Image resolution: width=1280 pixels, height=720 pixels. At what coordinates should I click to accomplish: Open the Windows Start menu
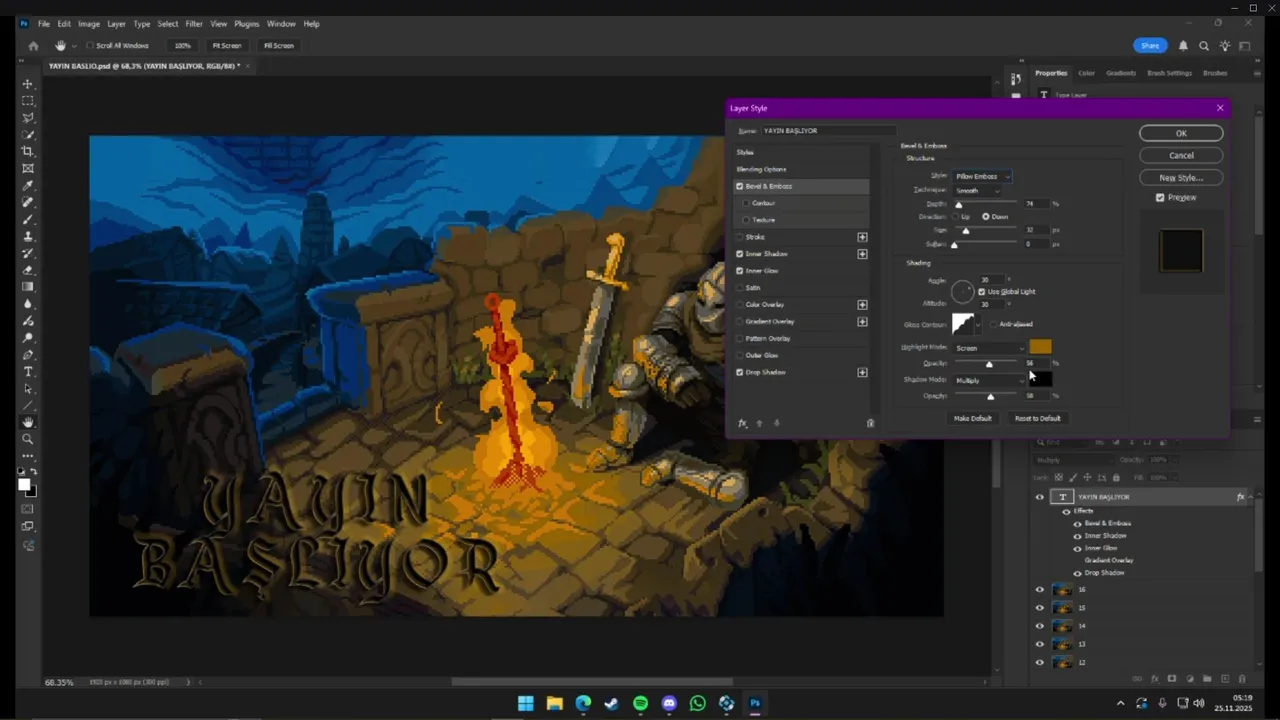tap(525, 703)
